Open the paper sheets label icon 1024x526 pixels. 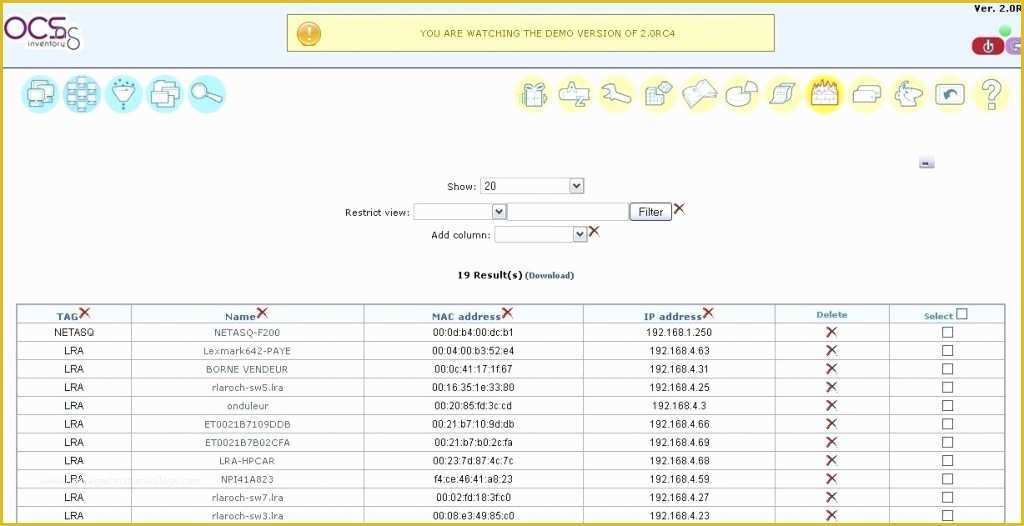tap(782, 95)
